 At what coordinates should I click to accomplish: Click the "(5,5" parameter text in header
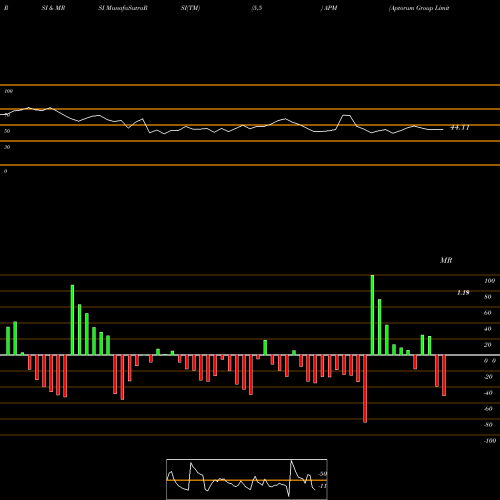click(257, 8)
